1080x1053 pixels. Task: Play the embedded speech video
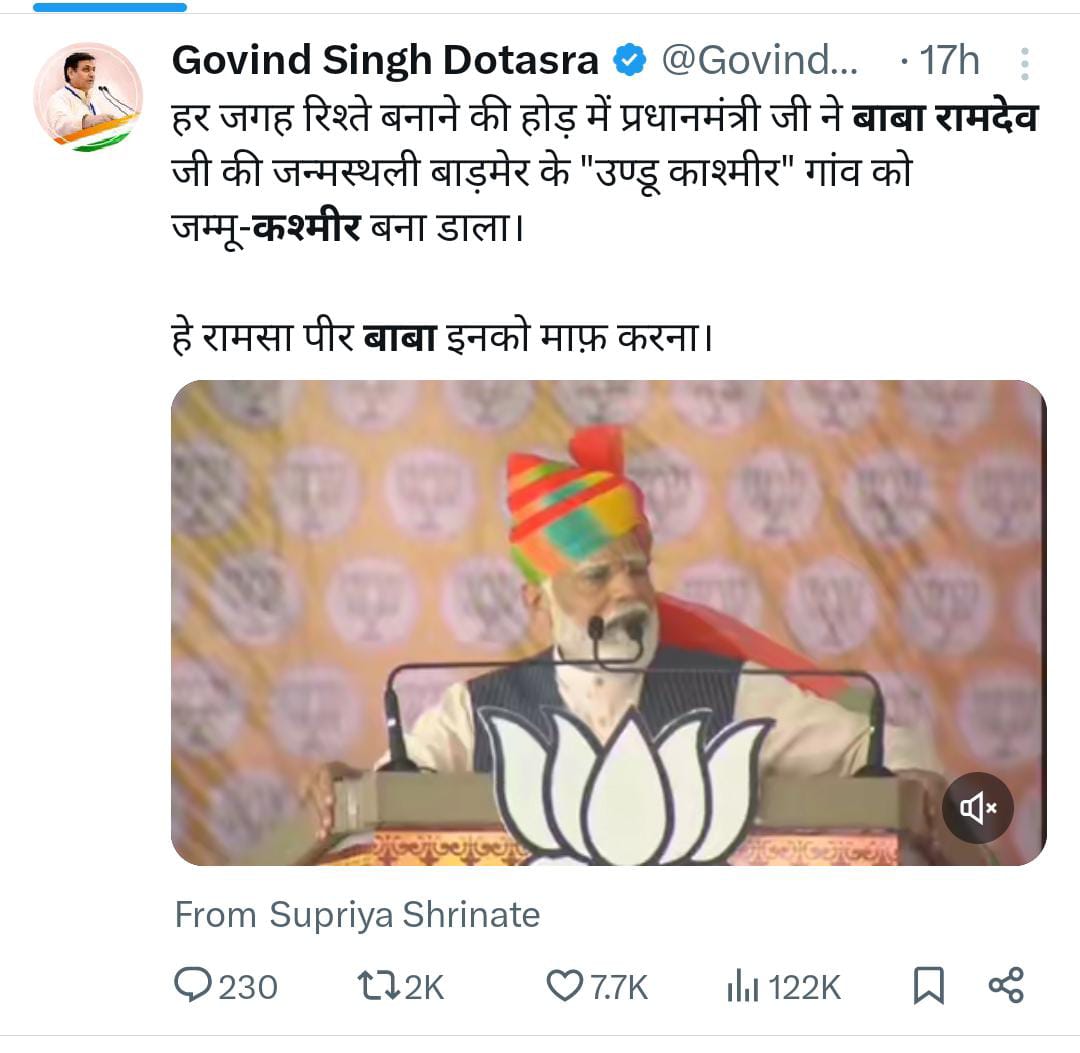608,622
